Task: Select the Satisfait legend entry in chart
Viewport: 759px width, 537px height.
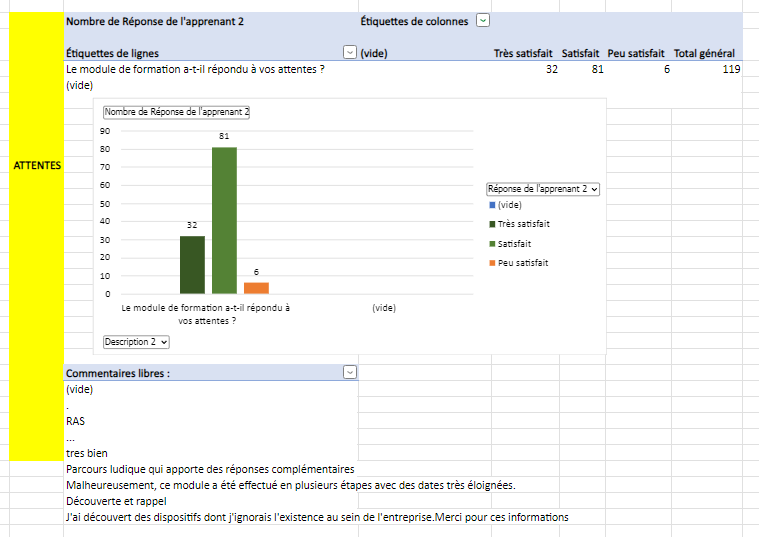Action: coord(514,243)
